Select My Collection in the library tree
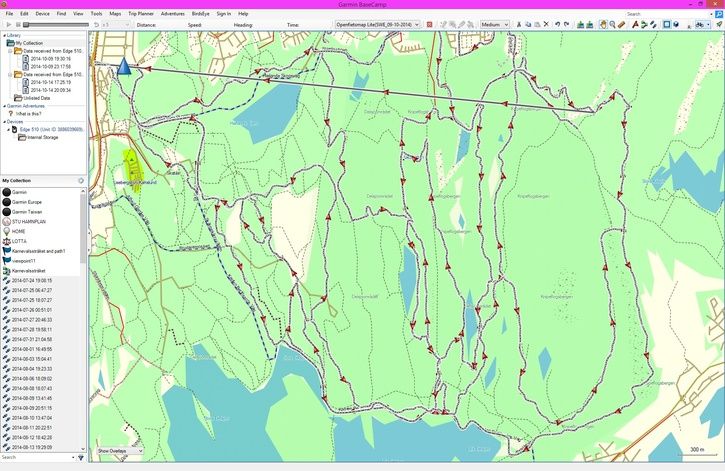 [29, 43]
